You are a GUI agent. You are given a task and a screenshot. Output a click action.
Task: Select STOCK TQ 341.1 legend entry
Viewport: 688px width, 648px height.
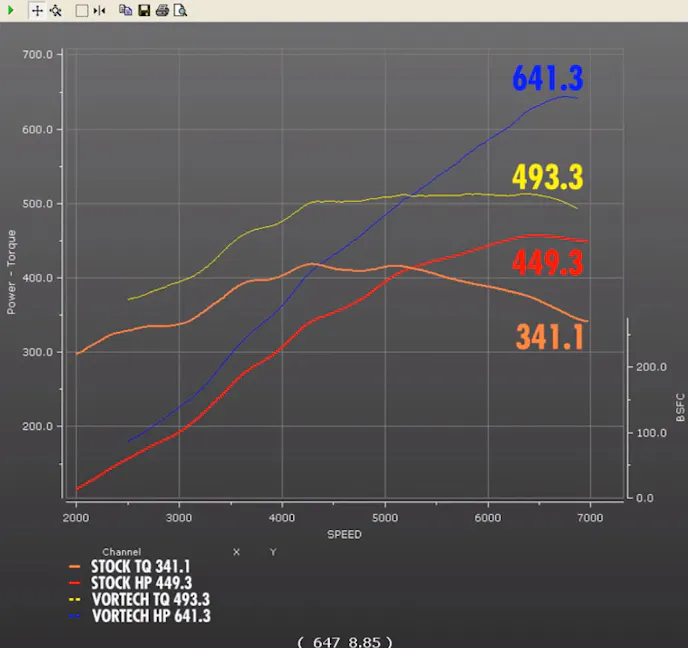[141, 566]
